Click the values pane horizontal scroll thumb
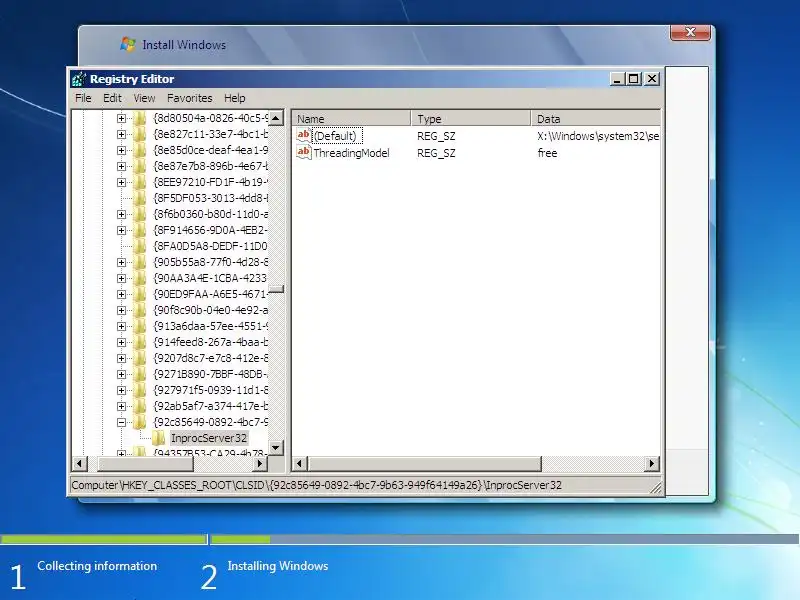Screen dimensions: 800x600 pyautogui.click(x=424, y=464)
